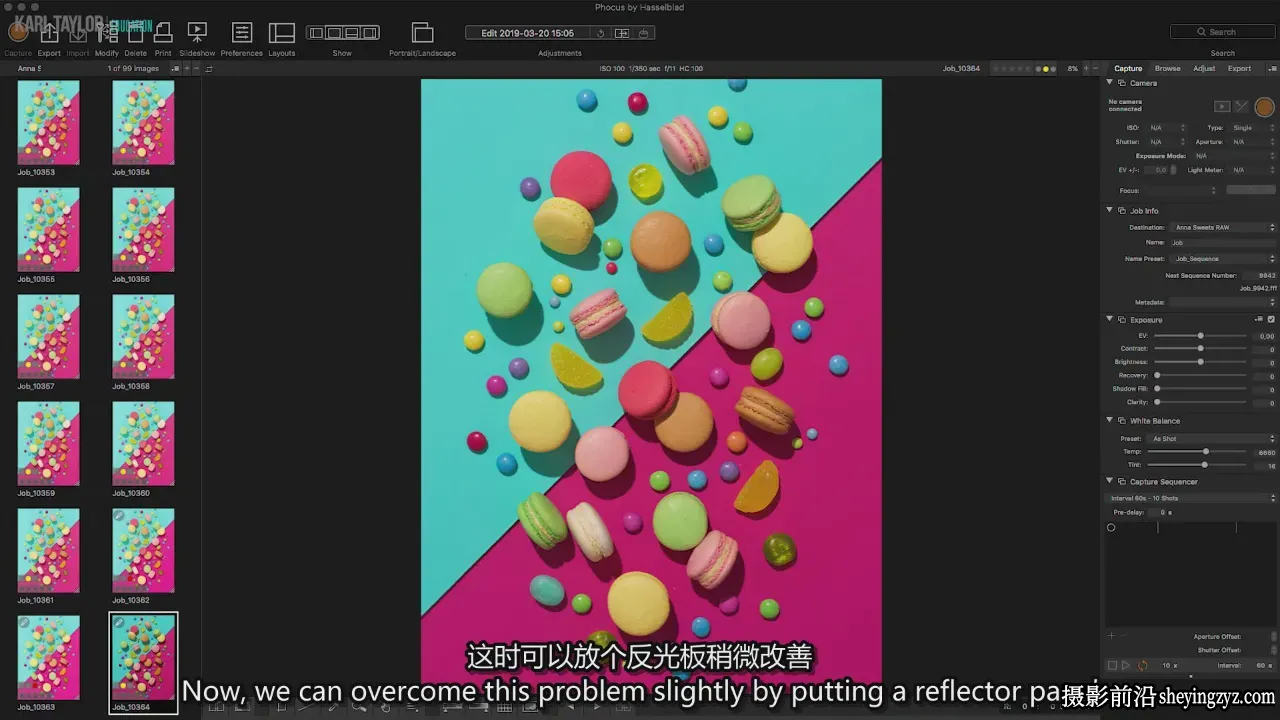Image resolution: width=1280 pixels, height=720 pixels.
Task: Open the ISO dropdown
Action: click(1167, 128)
